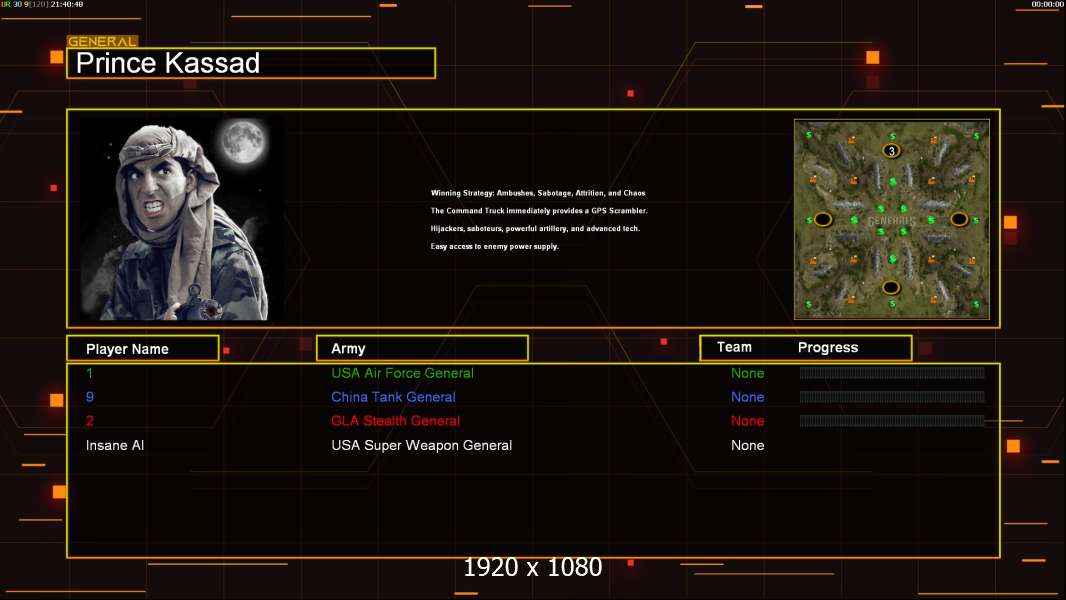Click the USA Air Force General army entry
Viewport: 1066px width, 600px height.
pyautogui.click(x=402, y=373)
